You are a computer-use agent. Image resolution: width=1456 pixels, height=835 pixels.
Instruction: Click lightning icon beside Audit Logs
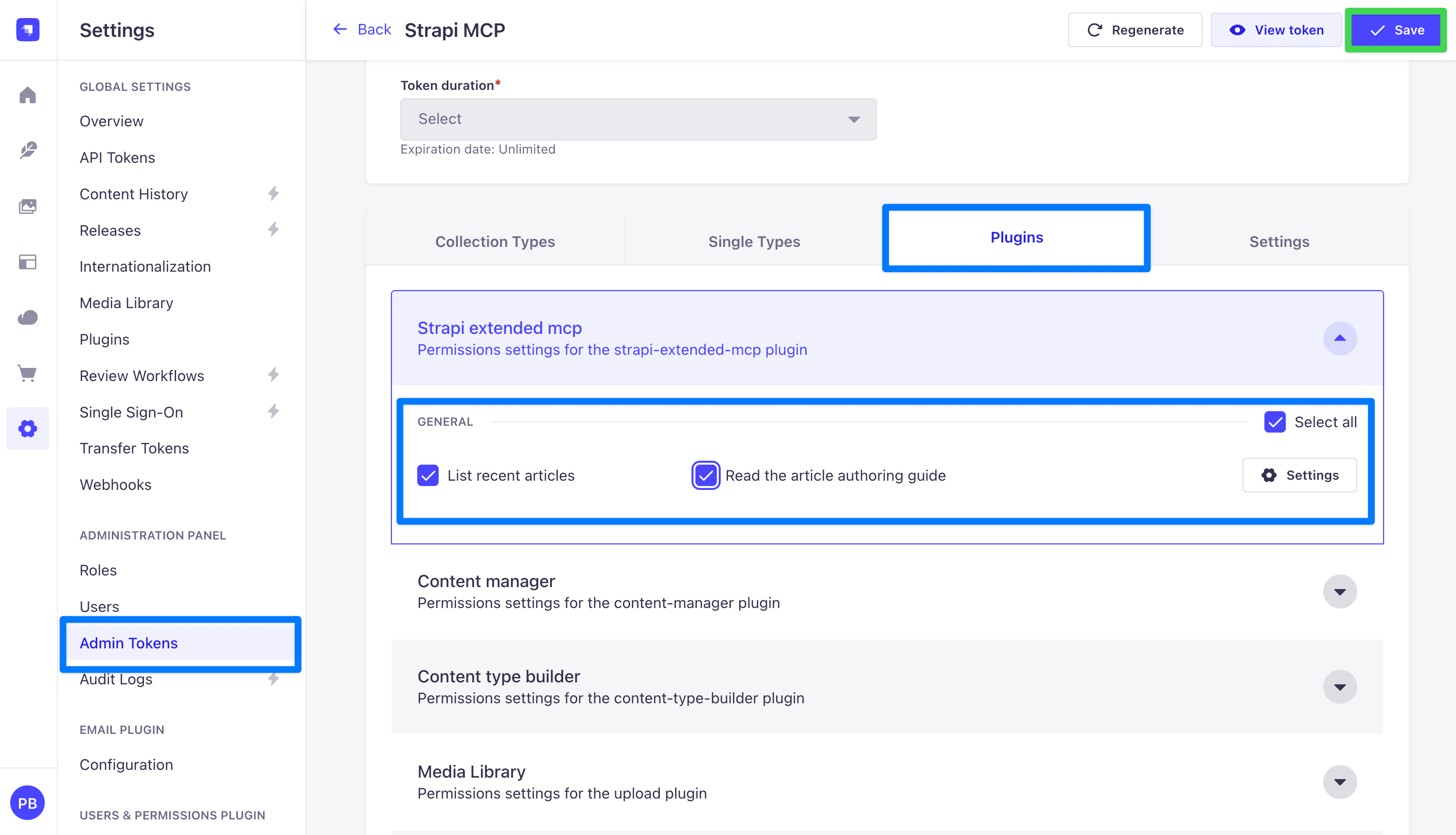(x=274, y=679)
